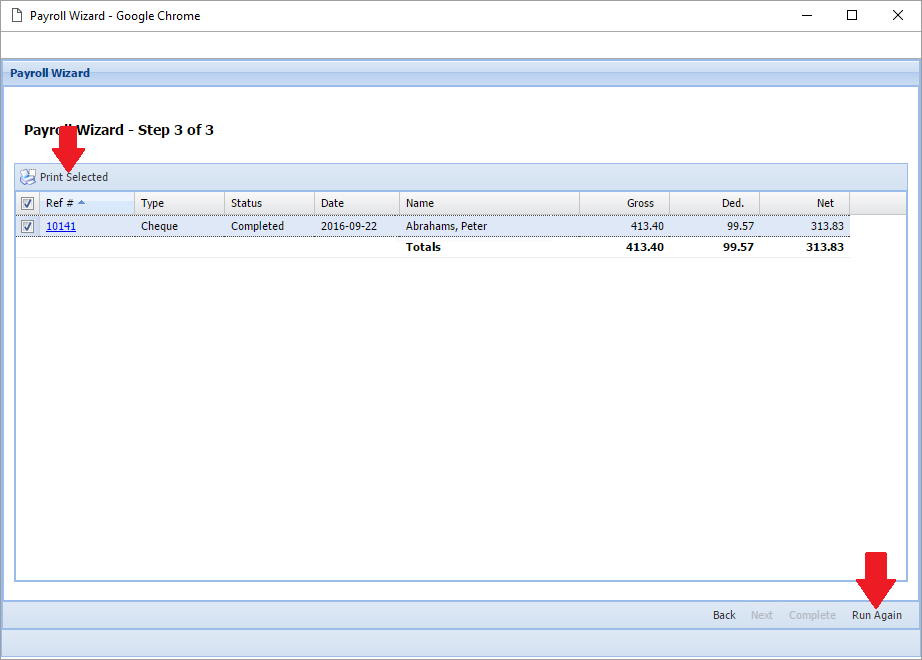
Task: Click the bold 'Totals' label
Action: tap(423, 247)
